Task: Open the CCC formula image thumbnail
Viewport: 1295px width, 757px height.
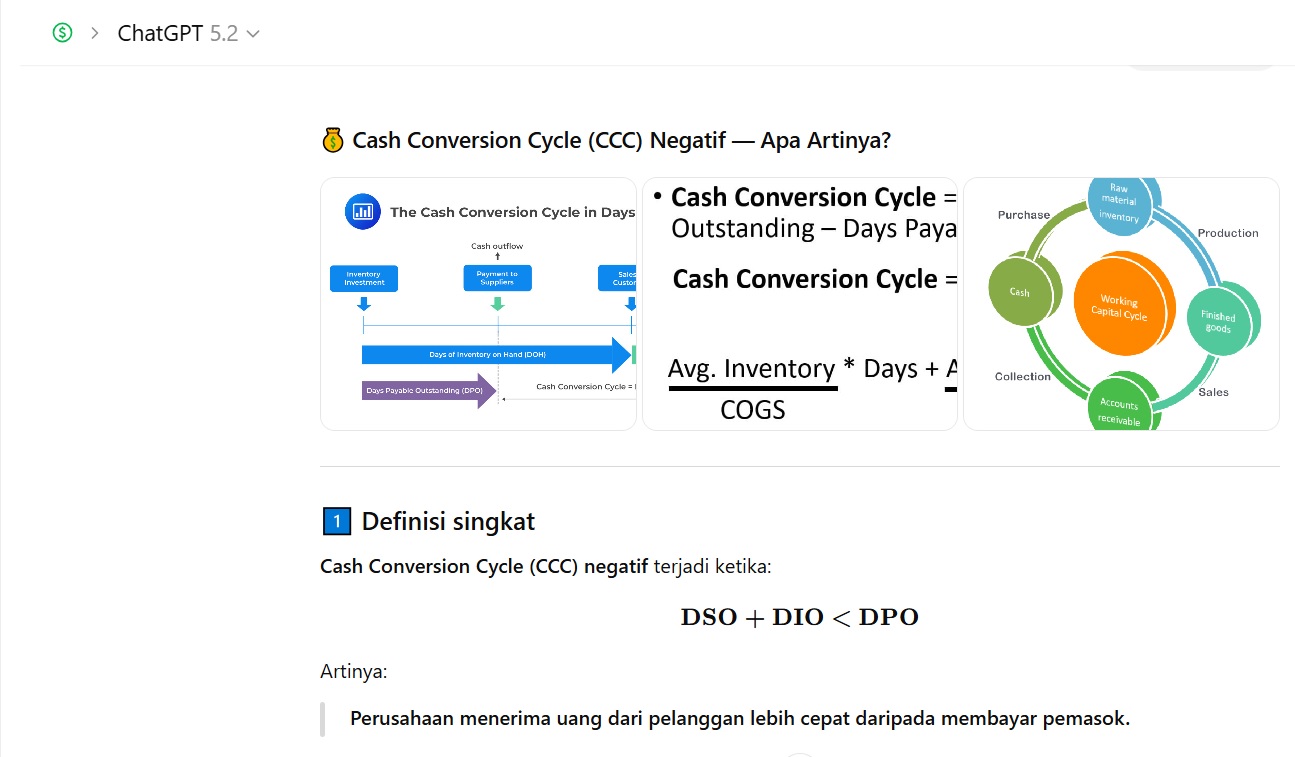Action: pyautogui.click(x=799, y=304)
